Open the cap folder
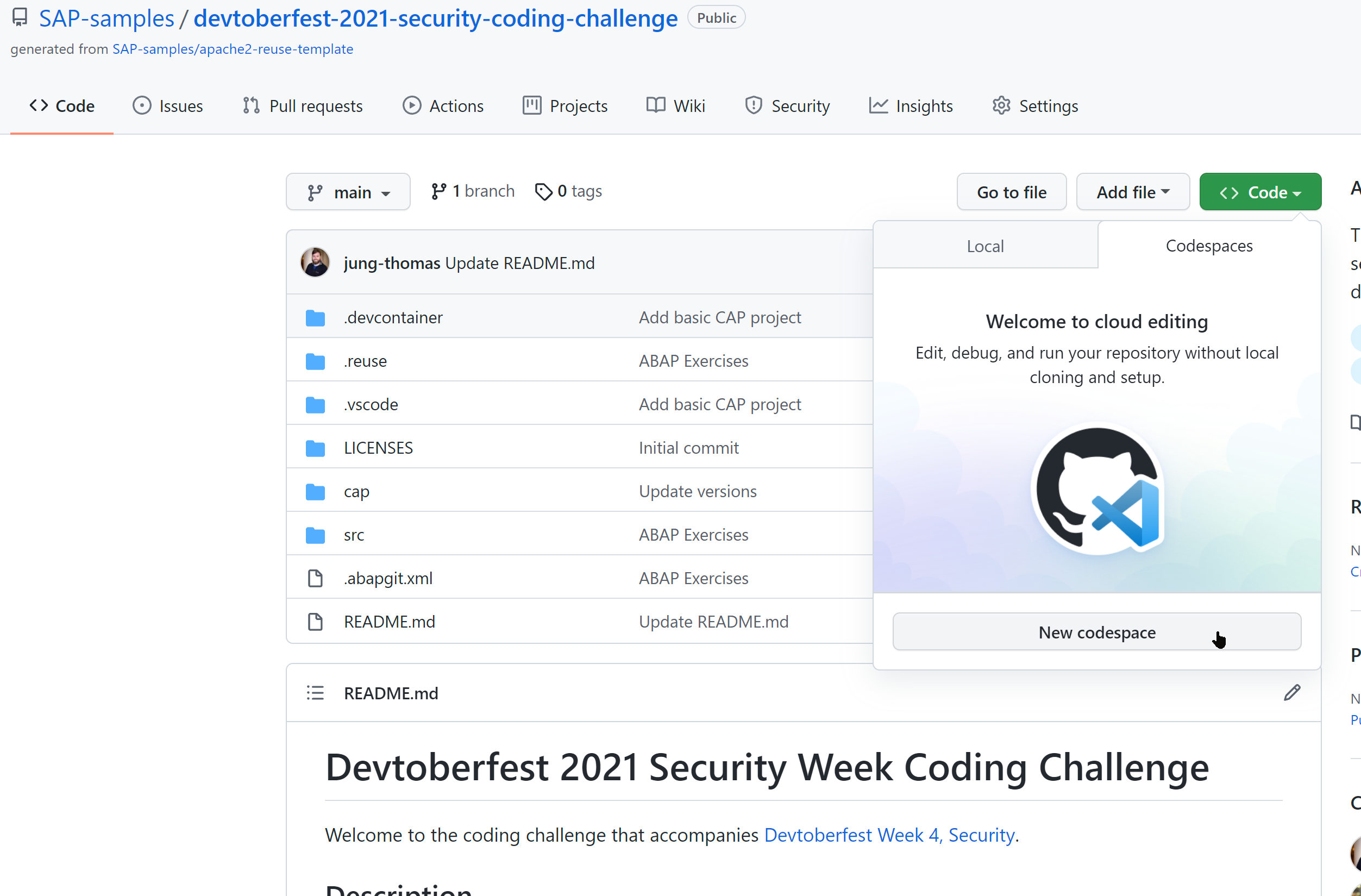Viewport: 1361px width, 896px height. [x=356, y=491]
